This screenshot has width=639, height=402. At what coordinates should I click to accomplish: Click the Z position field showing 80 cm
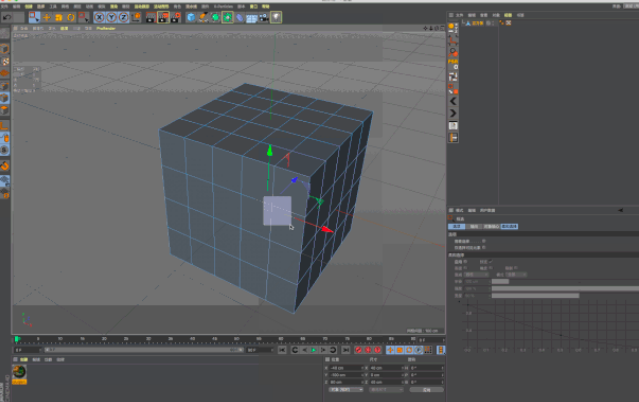point(346,382)
